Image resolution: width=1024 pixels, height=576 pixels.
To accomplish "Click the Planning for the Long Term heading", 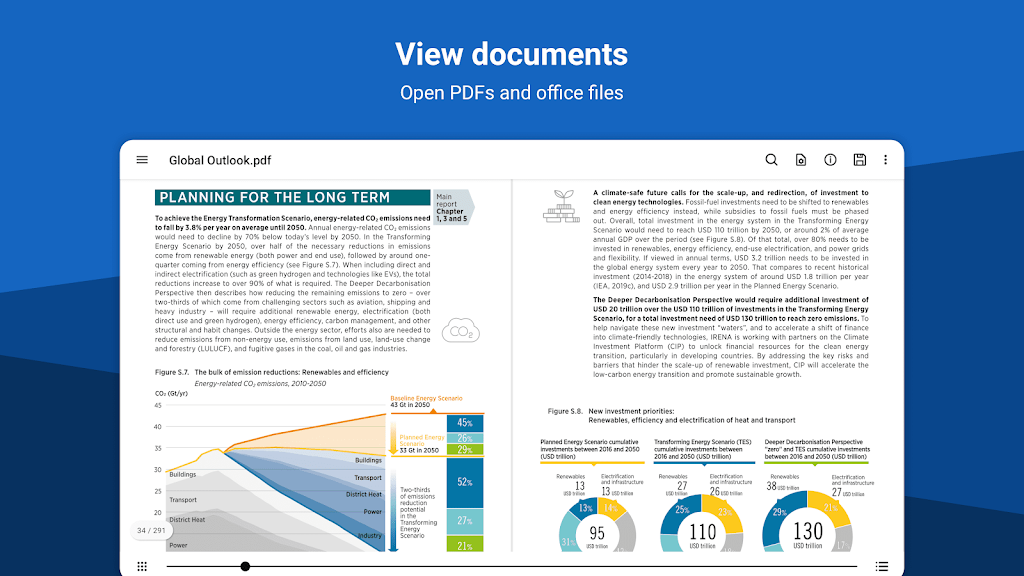I will pyautogui.click(x=288, y=198).
